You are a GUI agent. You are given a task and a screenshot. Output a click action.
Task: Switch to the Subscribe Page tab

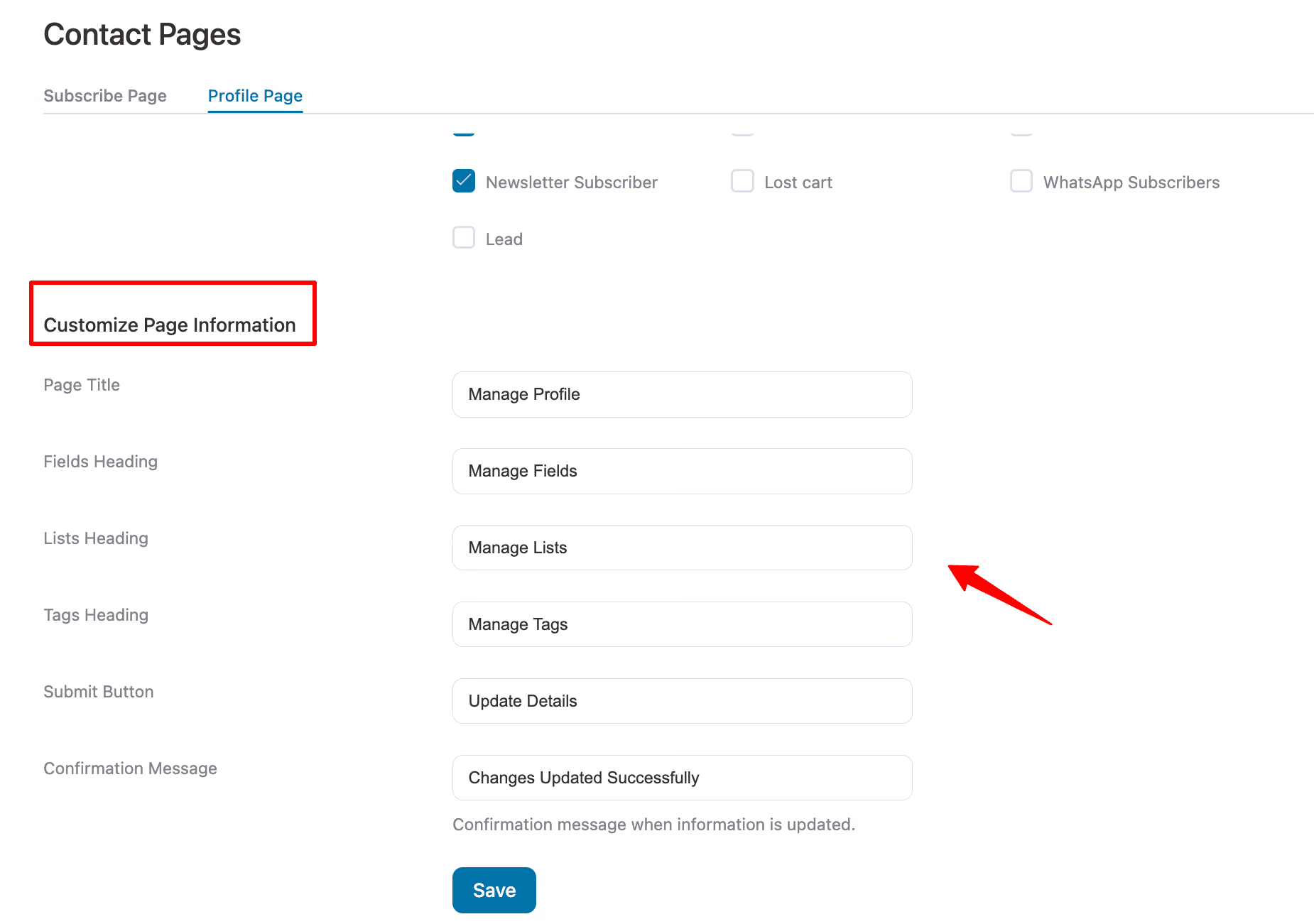[x=105, y=95]
